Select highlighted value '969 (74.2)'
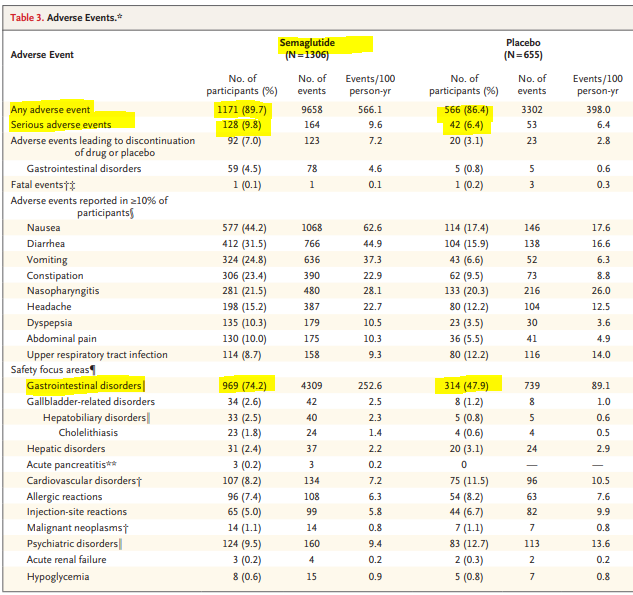Screen dimensions: 633x595 pyautogui.click(x=244, y=386)
